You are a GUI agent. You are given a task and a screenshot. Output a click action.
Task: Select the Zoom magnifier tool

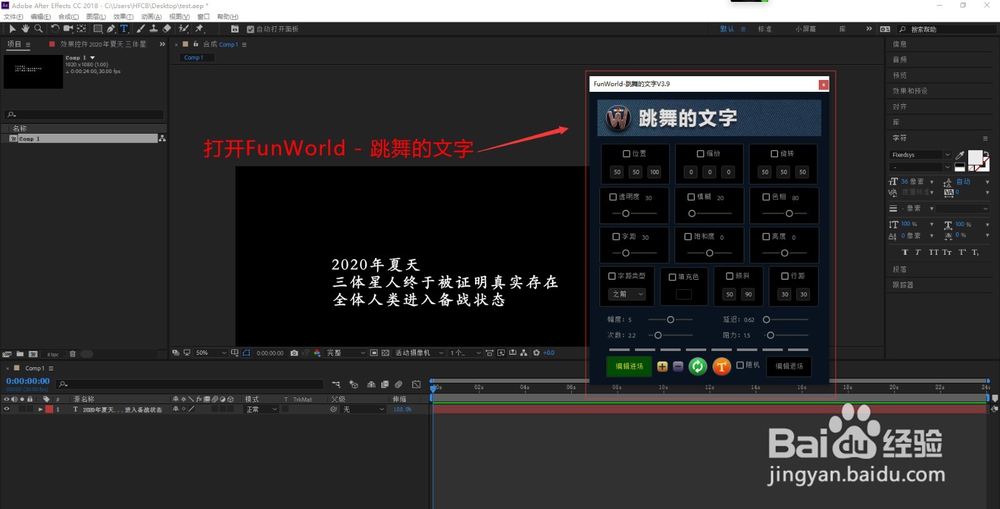tap(38, 29)
